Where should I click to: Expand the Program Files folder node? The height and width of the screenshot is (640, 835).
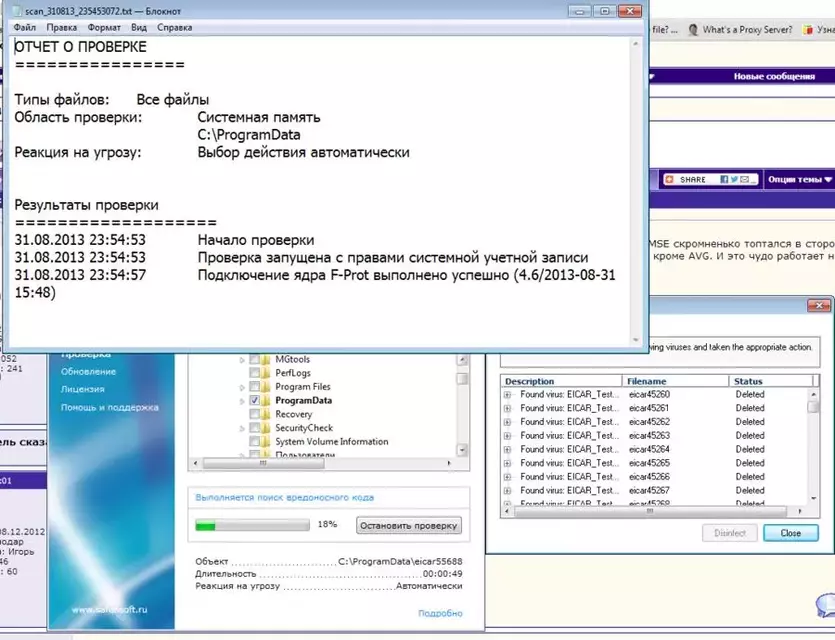pos(242,387)
